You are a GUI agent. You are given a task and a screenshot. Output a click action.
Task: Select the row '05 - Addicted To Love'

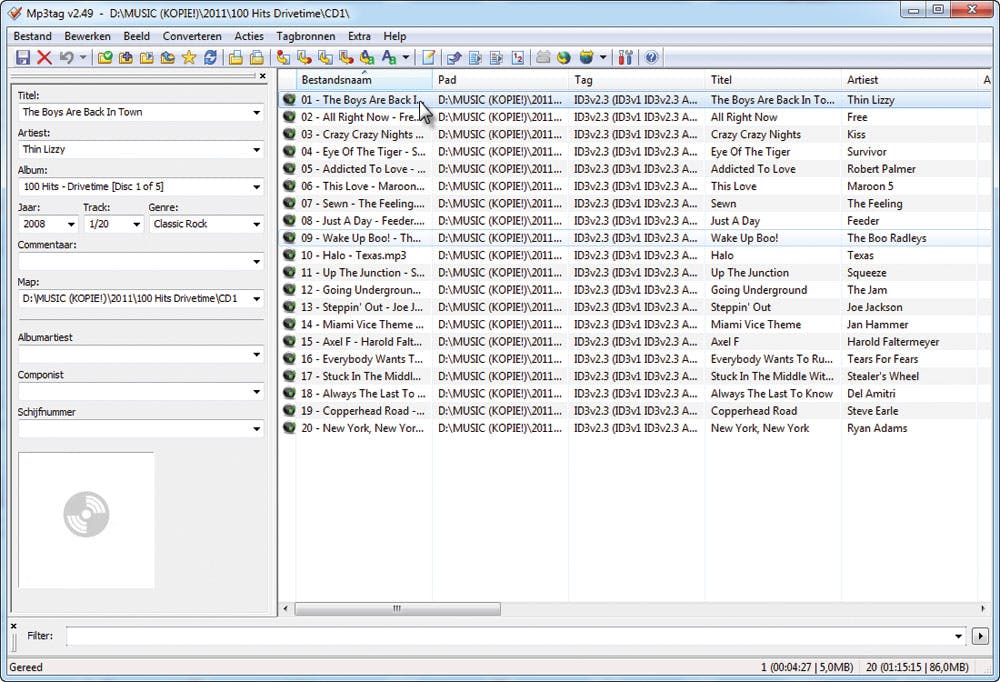635,169
